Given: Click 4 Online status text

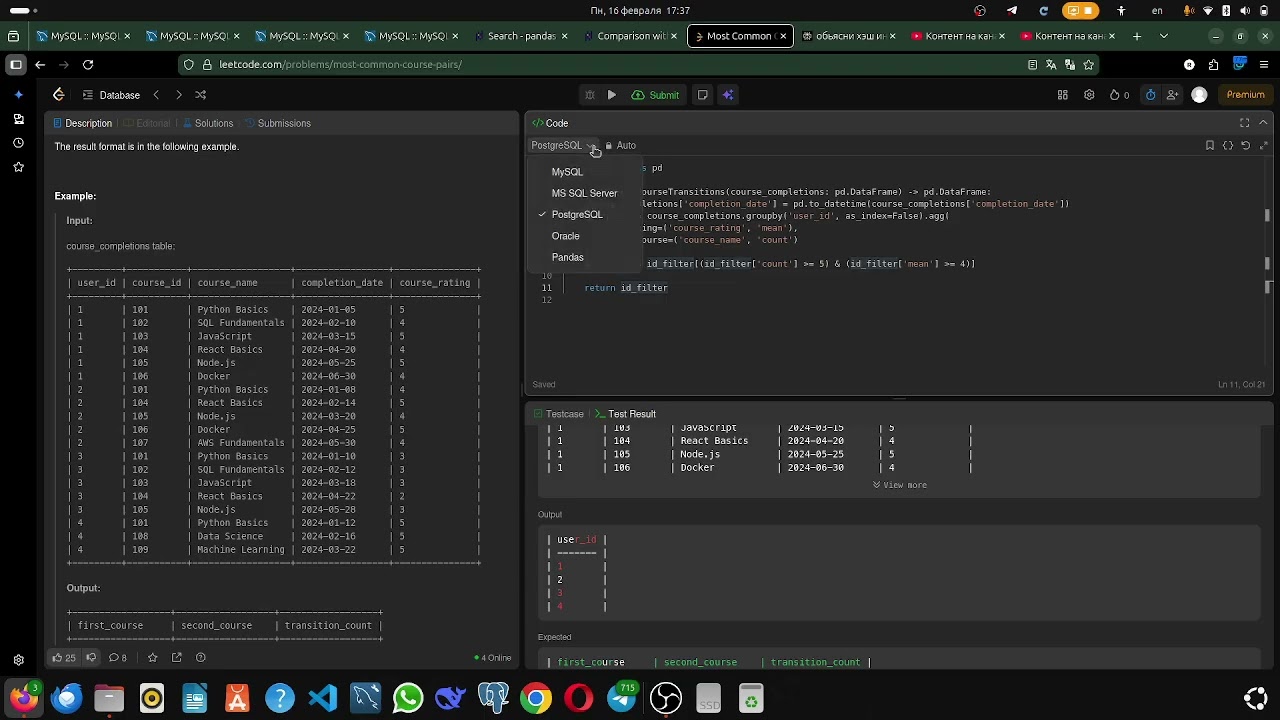Looking at the screenshot, I should tap(493, 658).
